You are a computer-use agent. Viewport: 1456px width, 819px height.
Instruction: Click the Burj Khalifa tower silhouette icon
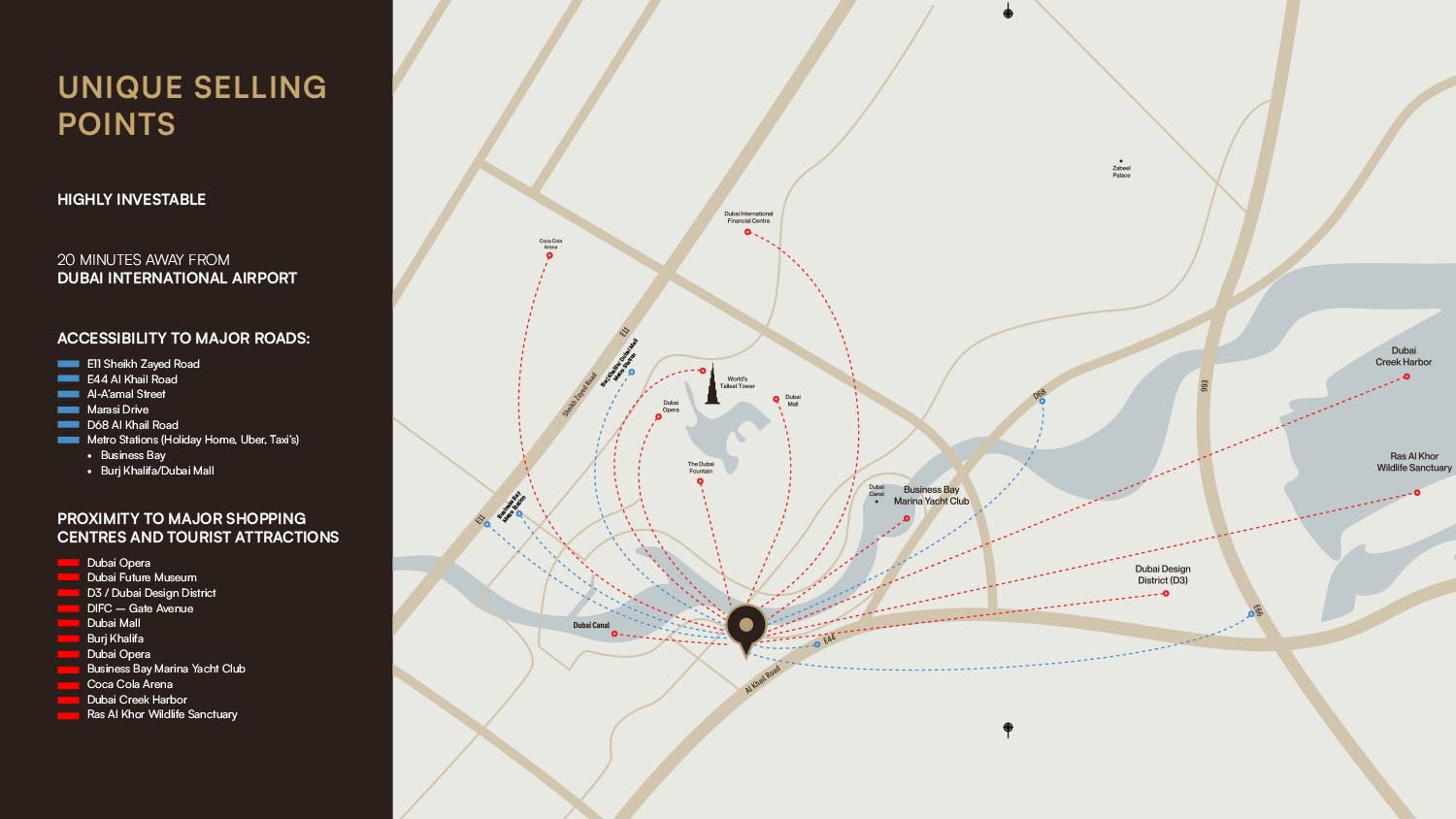pyautogui.click(x=712, y=384)
